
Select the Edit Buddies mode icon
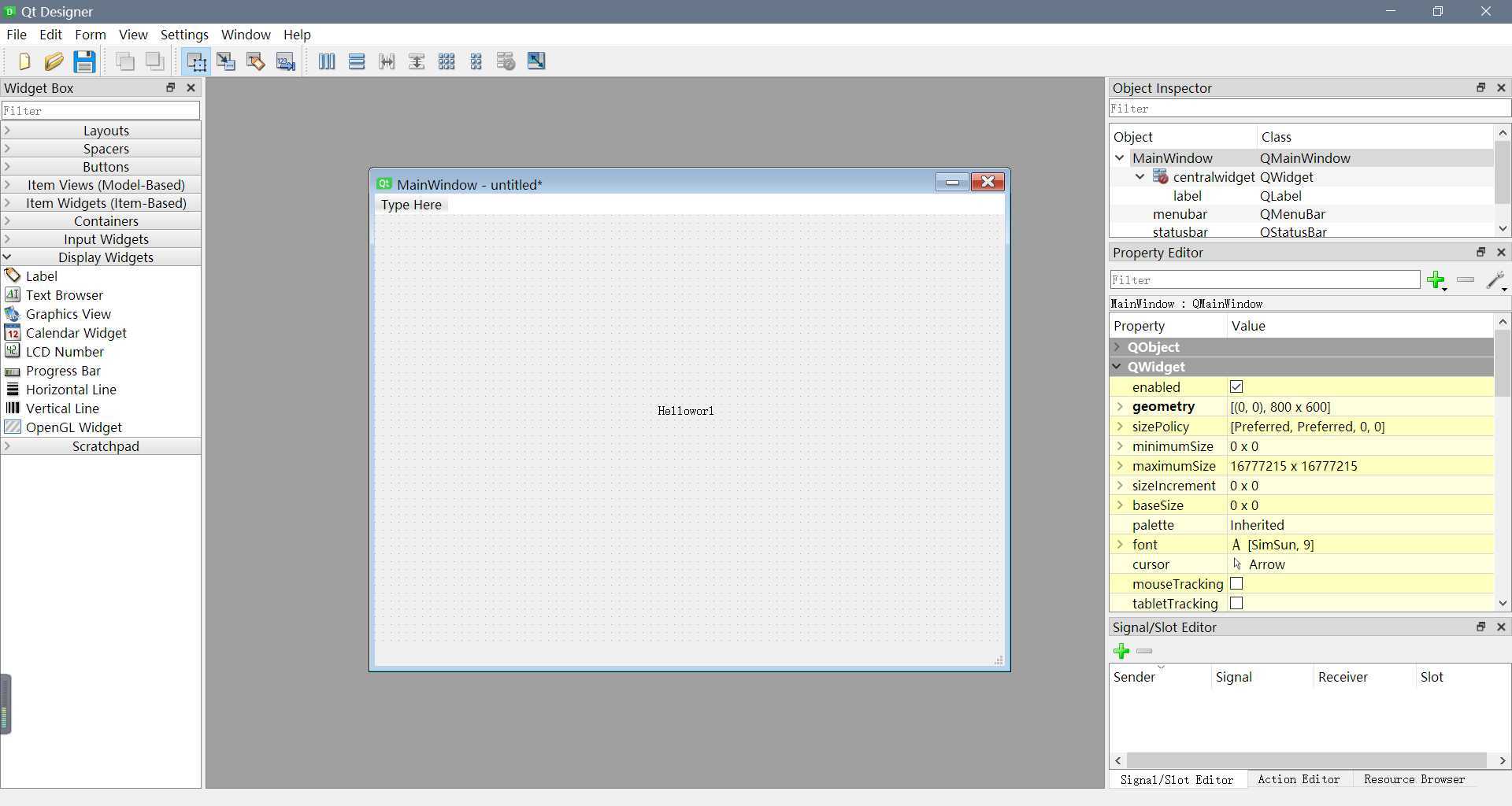click(x=256, y=61)
